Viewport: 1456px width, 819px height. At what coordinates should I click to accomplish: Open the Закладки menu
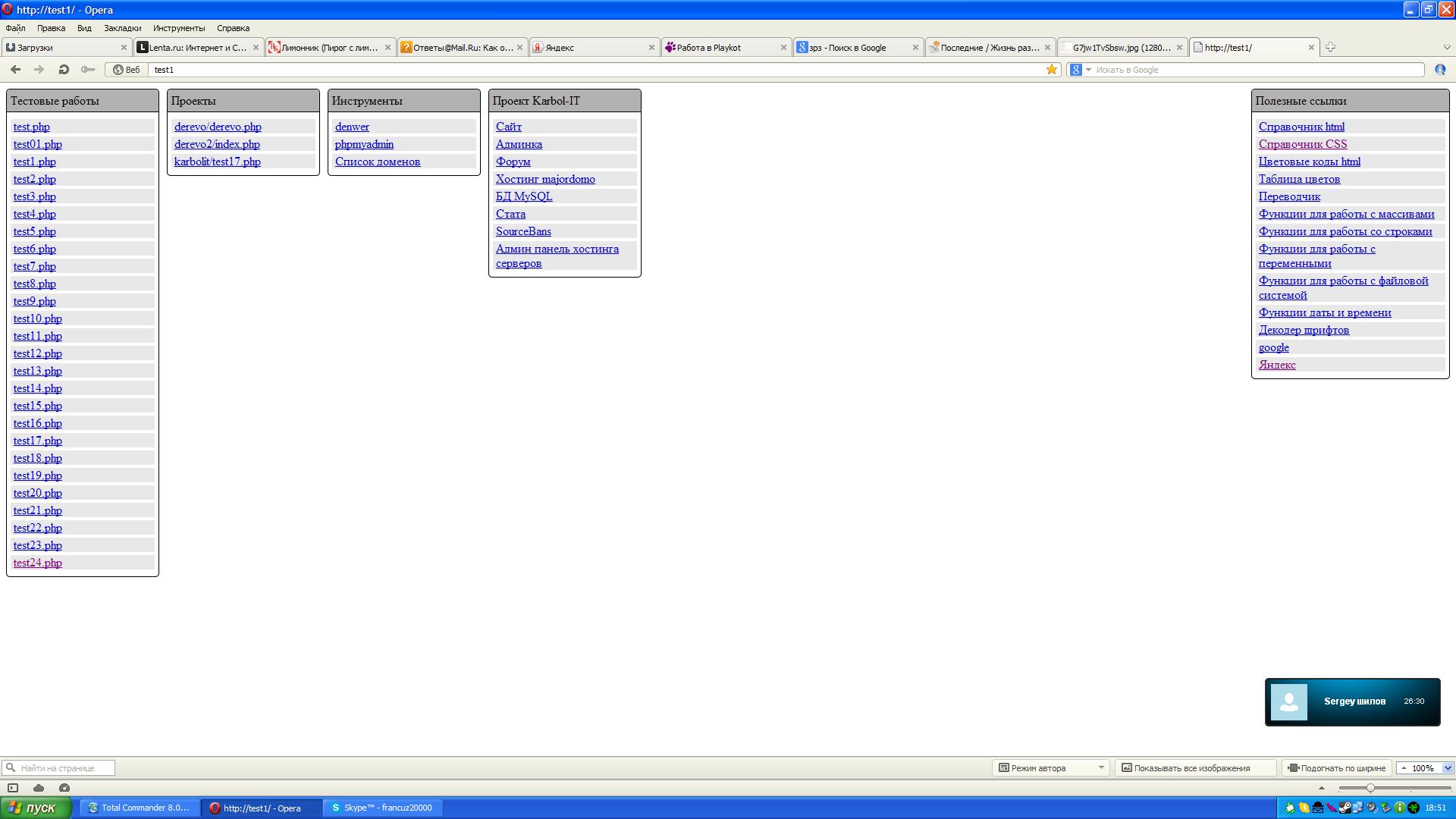pyautogui.click(x=122, y=28)
